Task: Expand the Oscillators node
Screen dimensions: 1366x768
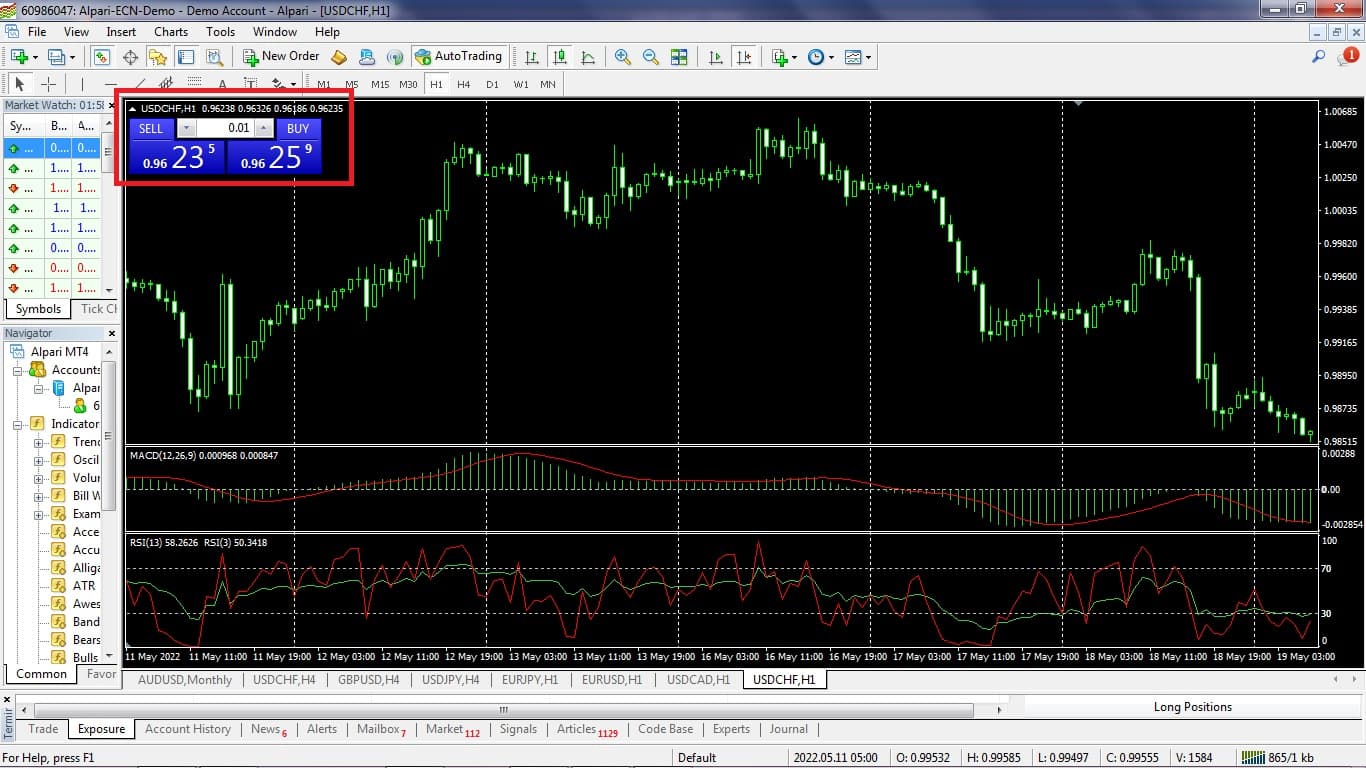Action: click(38, 460)
